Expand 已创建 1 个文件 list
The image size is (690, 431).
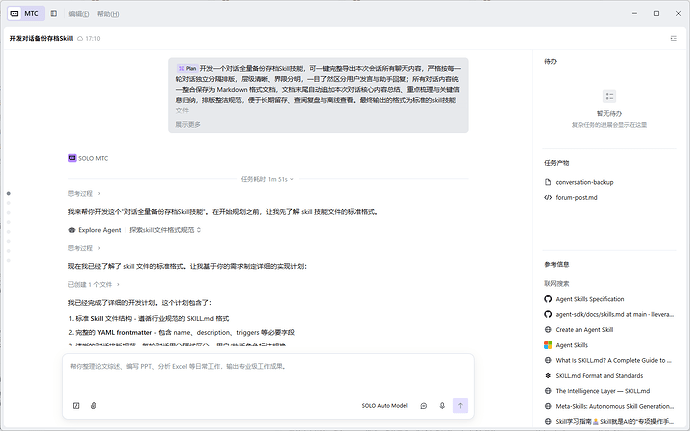click(x=94, y=284)
